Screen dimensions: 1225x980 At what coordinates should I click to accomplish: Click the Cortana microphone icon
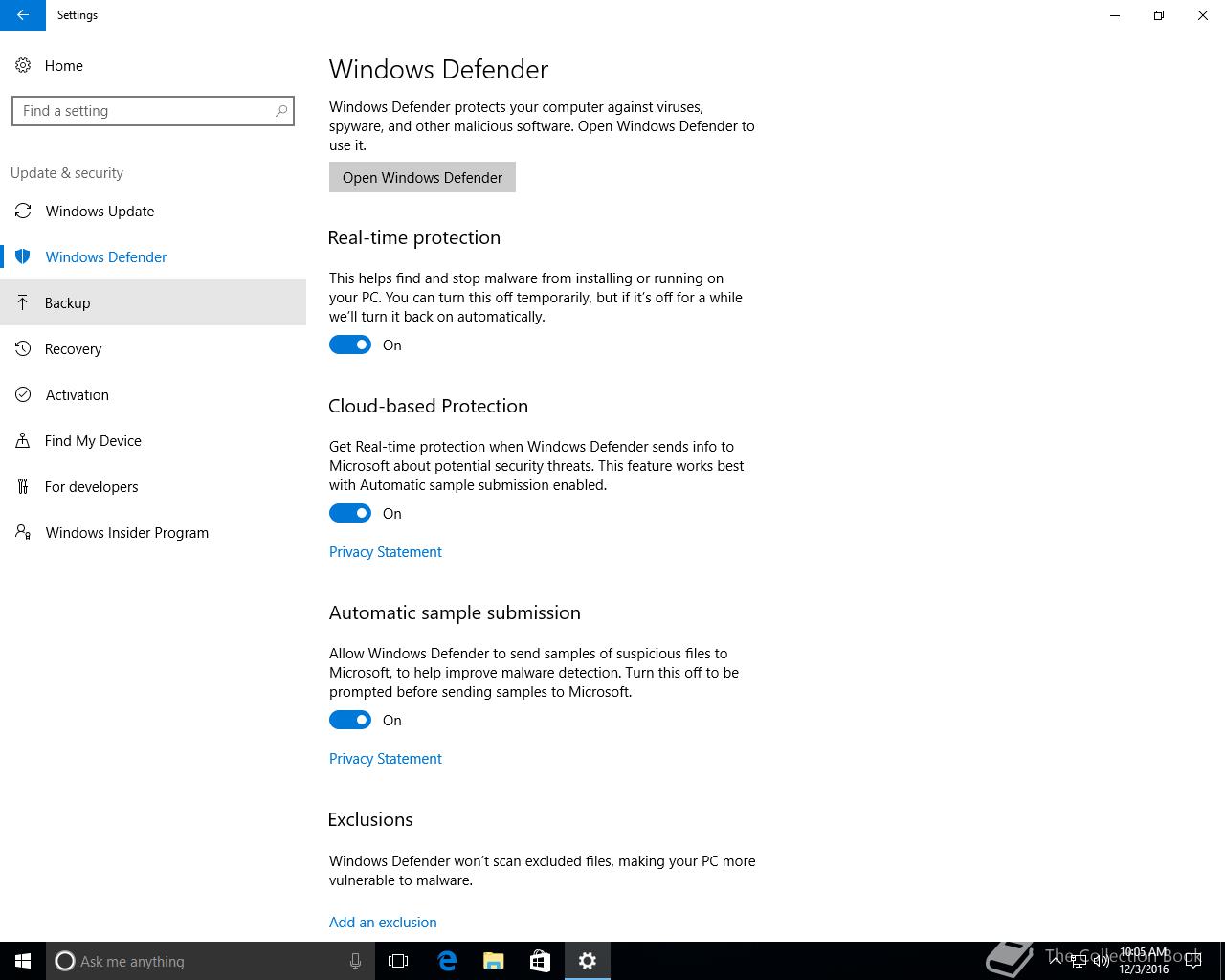(355, 961)
